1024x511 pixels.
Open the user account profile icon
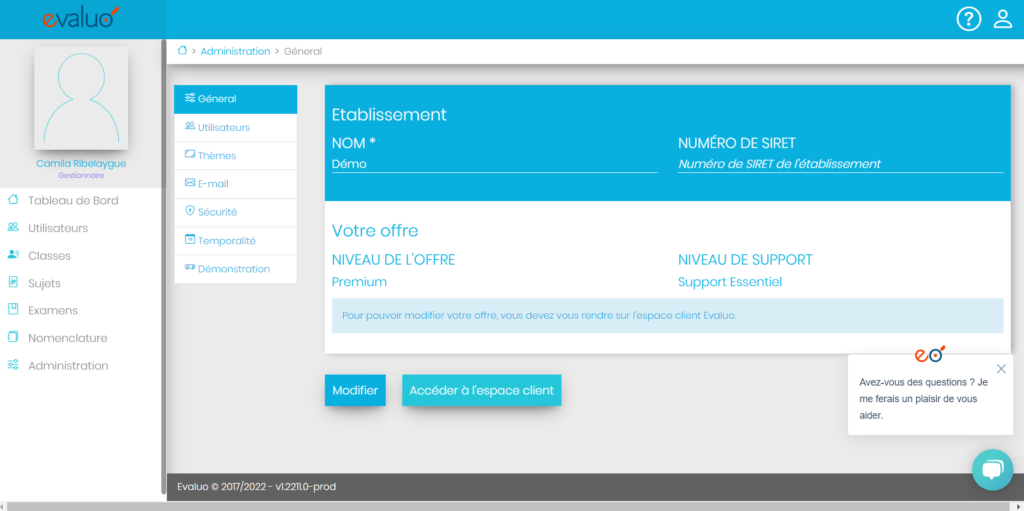(1002, 19)
